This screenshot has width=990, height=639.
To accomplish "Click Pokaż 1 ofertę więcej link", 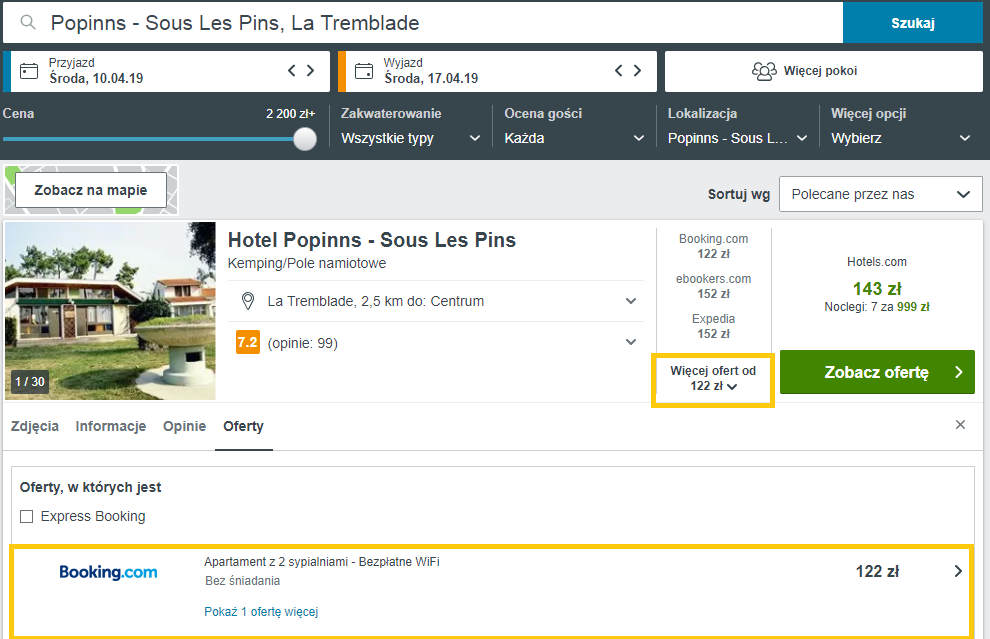I will pyautogui.click(x=261, y=612).
